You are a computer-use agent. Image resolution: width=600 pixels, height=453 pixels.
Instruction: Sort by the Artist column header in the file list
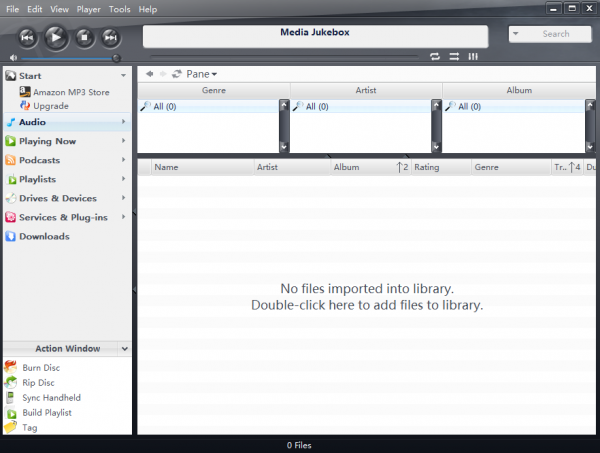[292, 167]
